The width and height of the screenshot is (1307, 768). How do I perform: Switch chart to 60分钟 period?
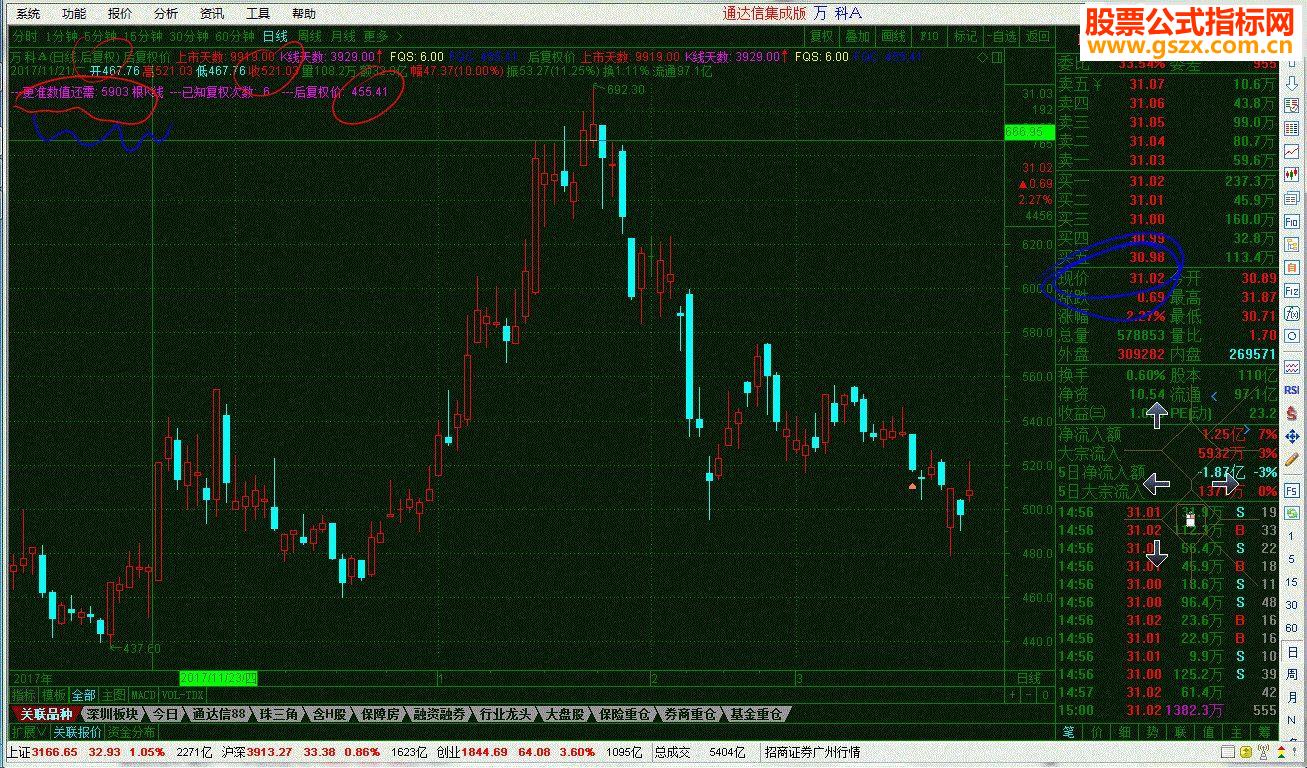coord(236,36)
